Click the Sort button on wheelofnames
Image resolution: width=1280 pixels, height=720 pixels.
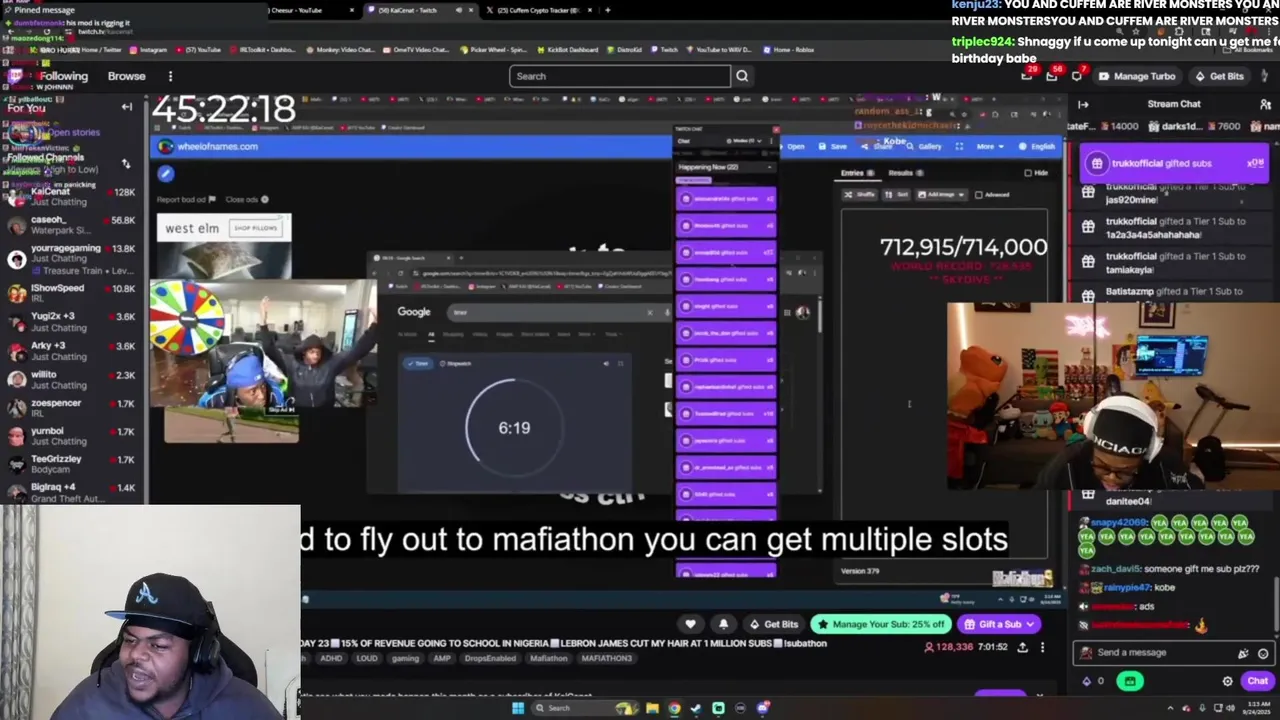897,195
